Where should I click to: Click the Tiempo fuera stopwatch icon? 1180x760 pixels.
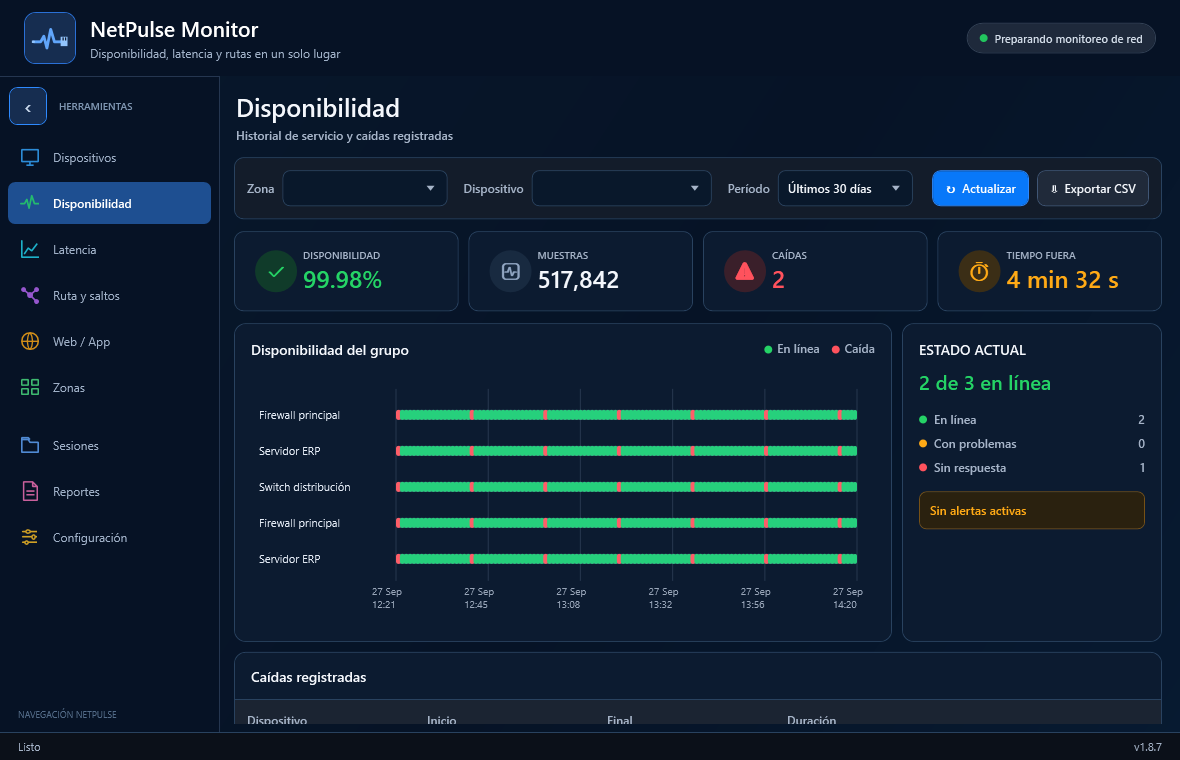(979, 272)
